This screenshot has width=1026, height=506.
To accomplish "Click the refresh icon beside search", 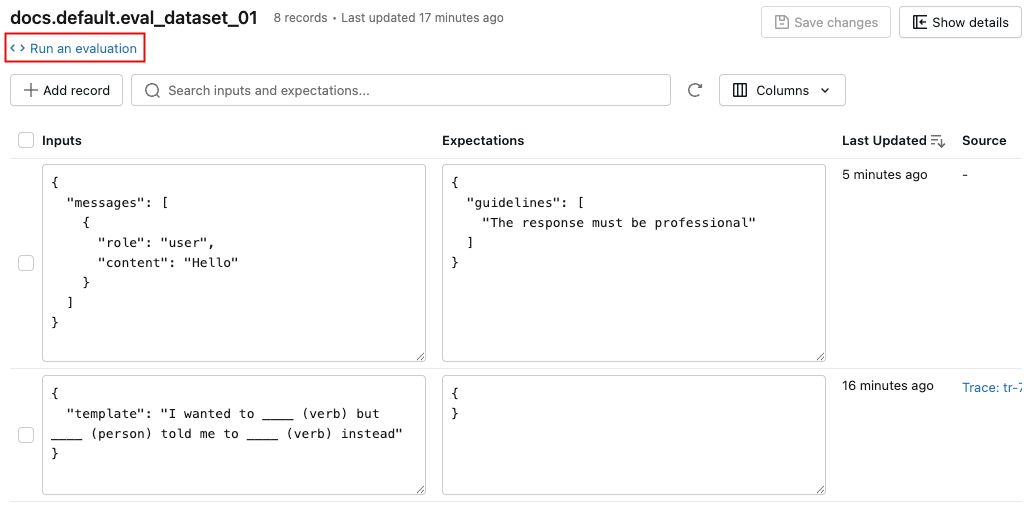I will coord(695,90).
